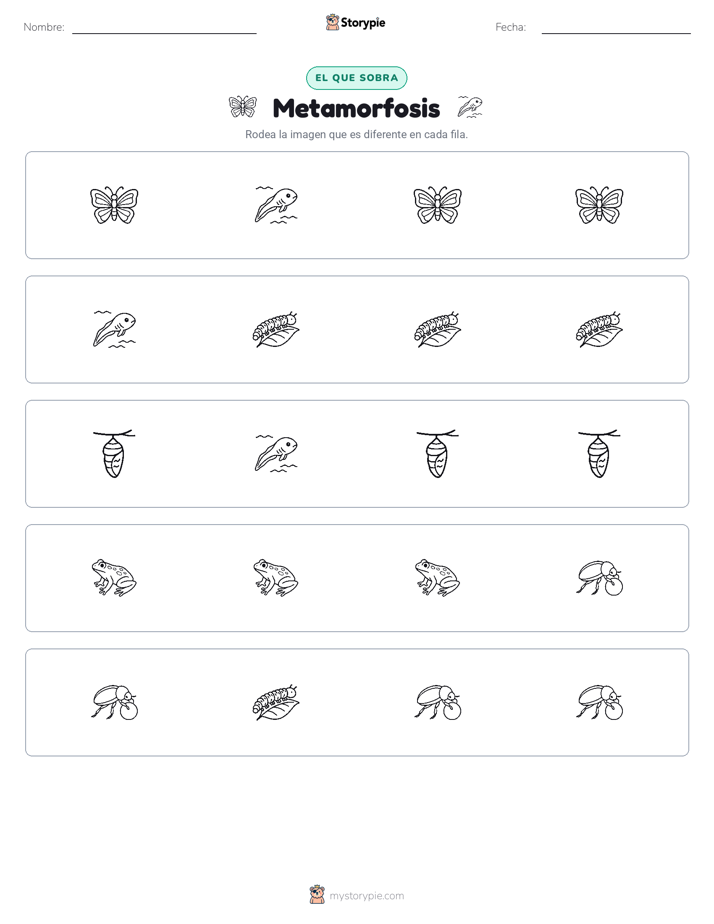The image size is (714, 924).
Task: Click the beetle in the frog row
Action: [599, 578]
